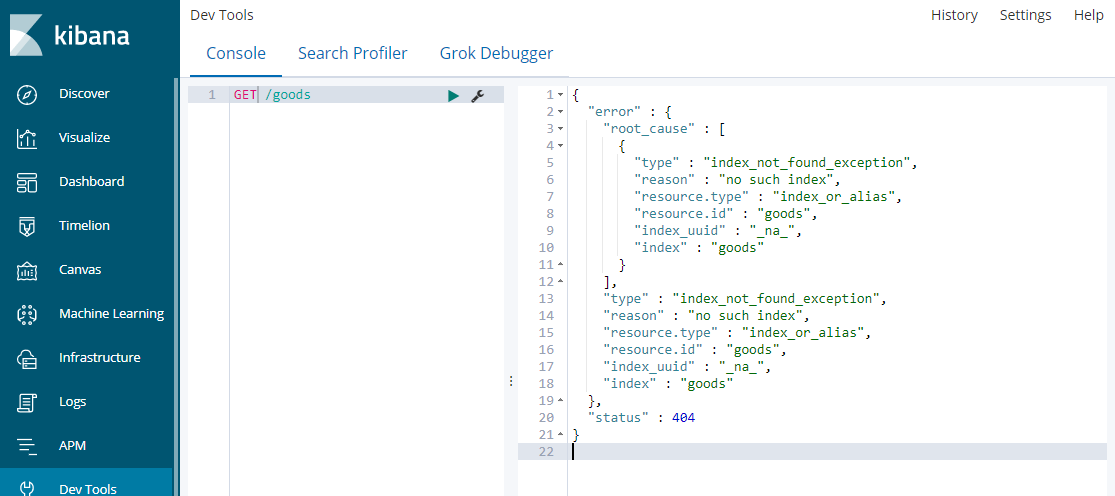
Task: Click the Kibana logo
Action: (70, 35)
